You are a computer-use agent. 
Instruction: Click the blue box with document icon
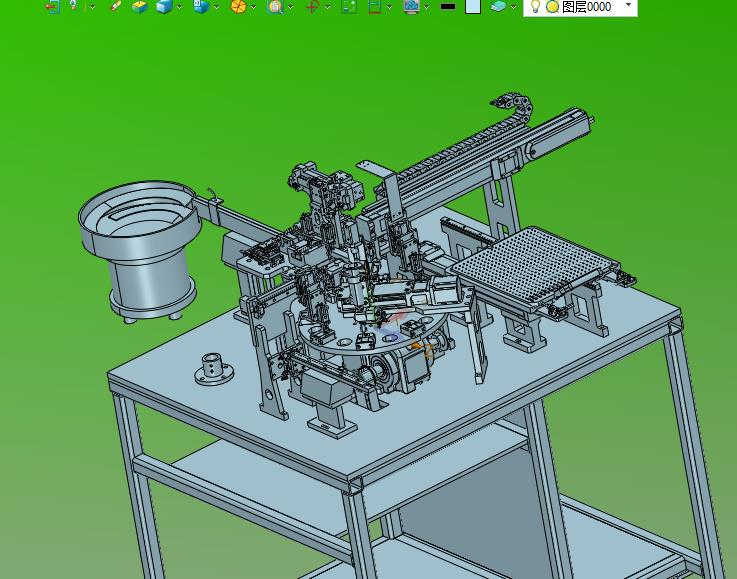tap(201, 6)
